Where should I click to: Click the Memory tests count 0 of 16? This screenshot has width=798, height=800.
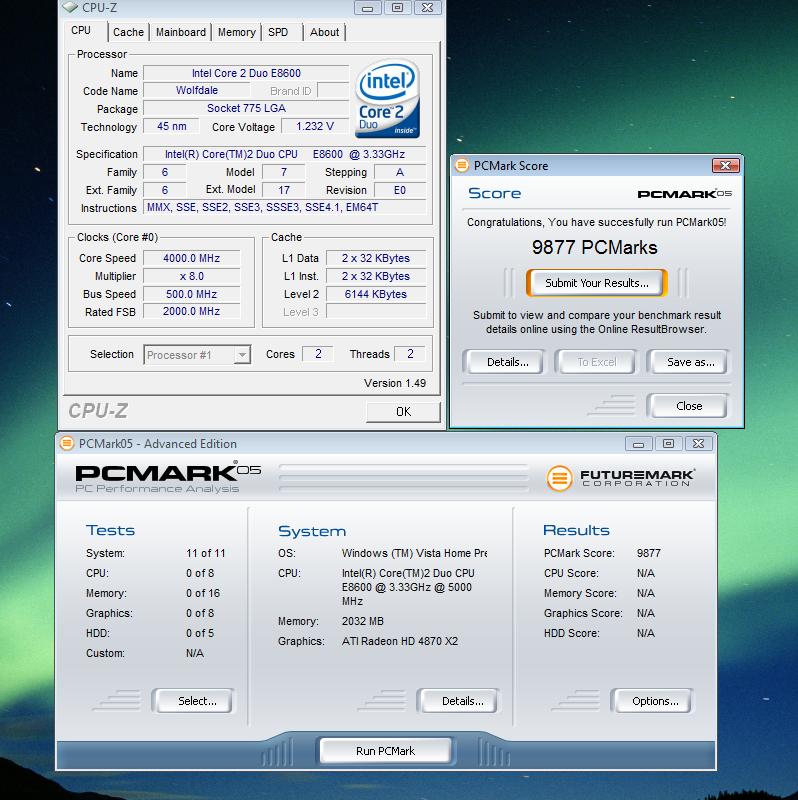[203, 593]
